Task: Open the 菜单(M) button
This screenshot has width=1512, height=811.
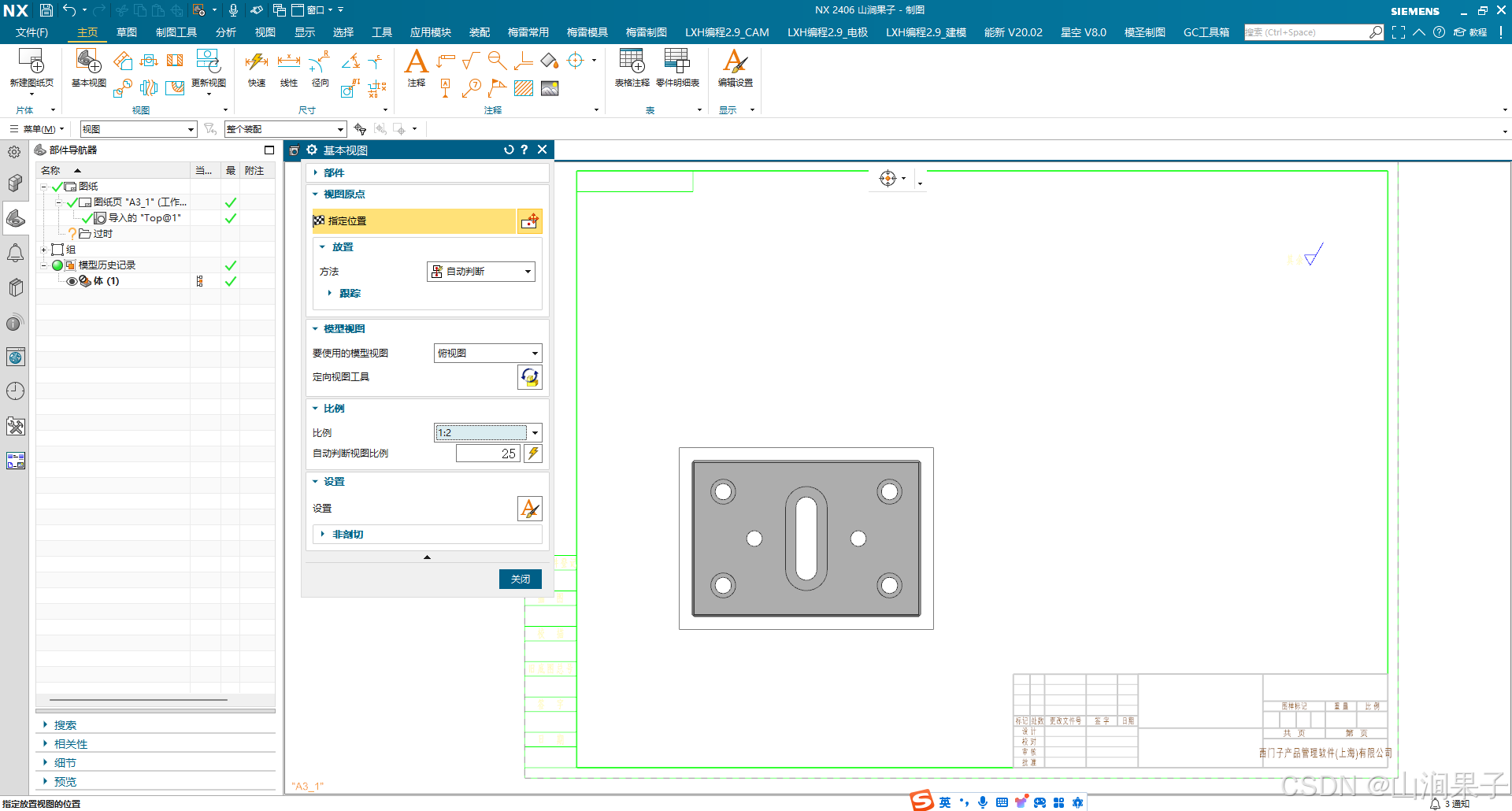Action: pos(38,129)
